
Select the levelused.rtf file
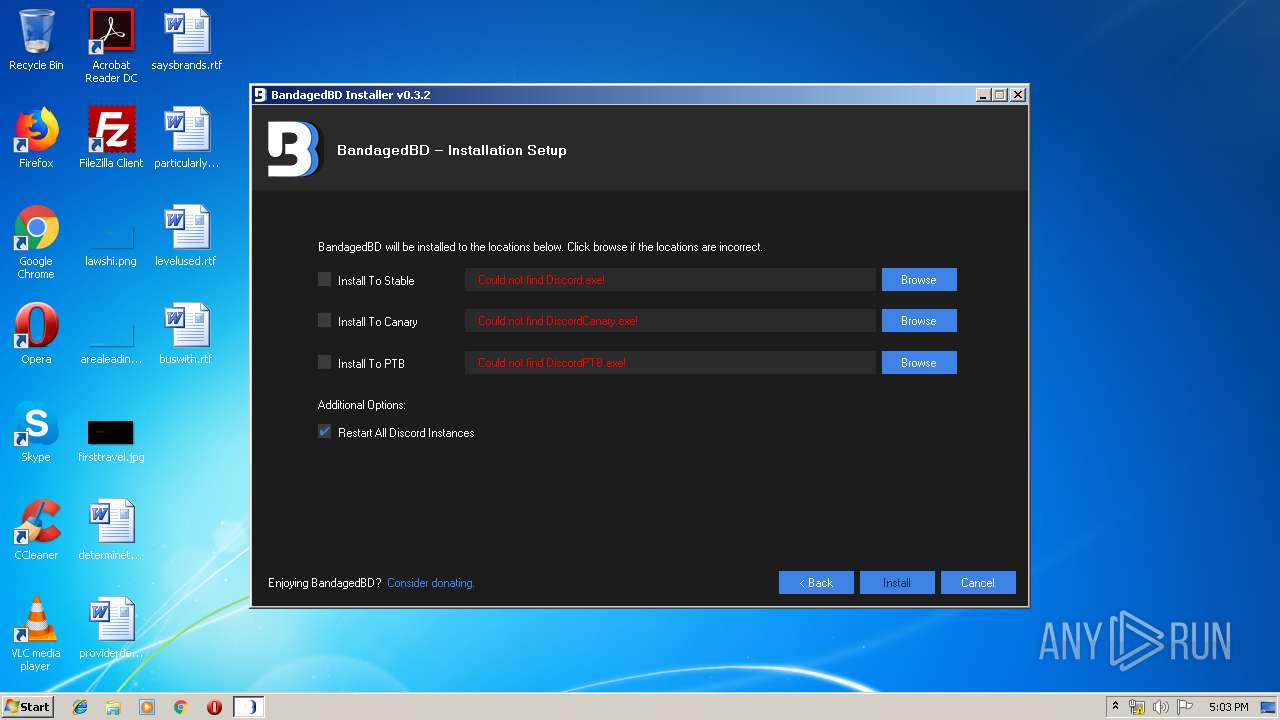click(x=186, y=236)
